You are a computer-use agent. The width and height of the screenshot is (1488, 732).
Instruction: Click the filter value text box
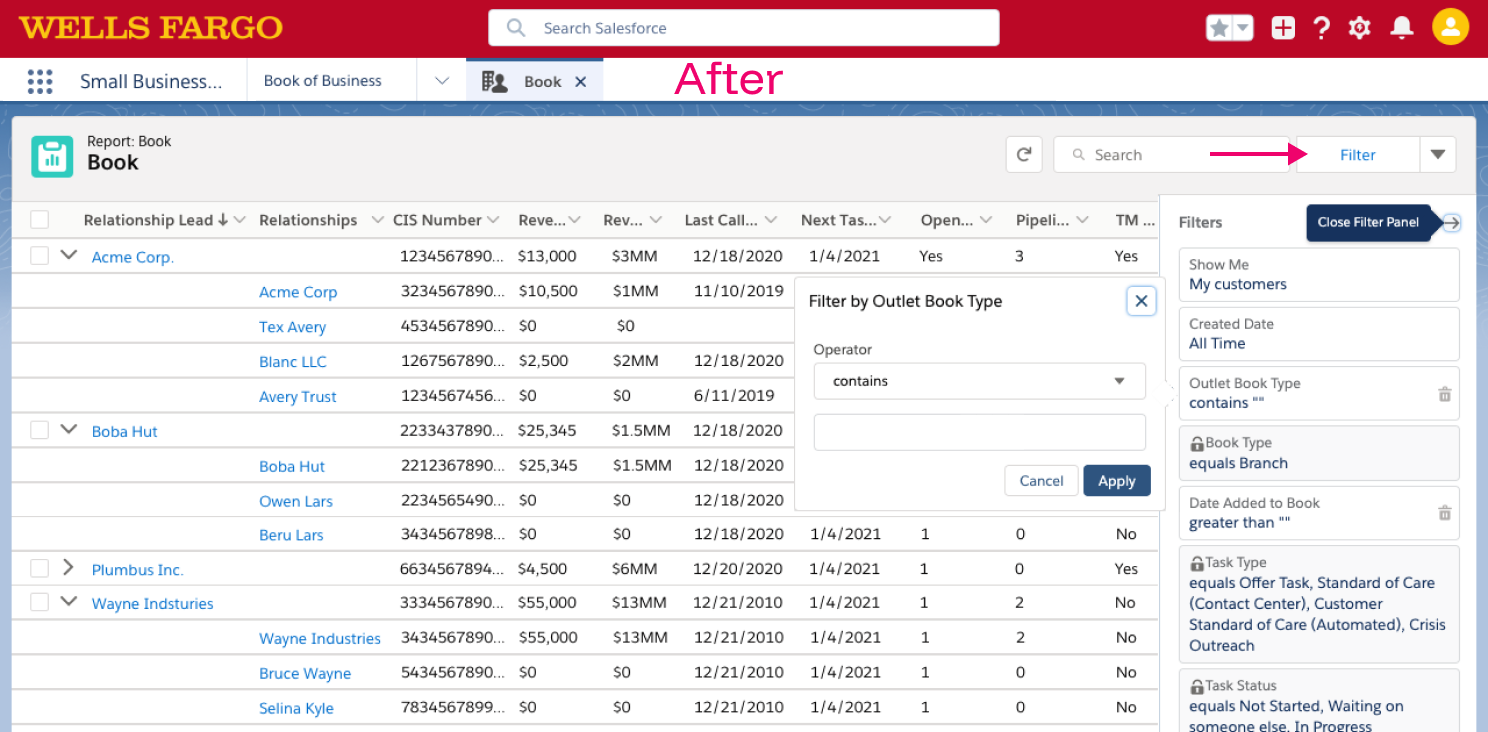pos(979,432)
